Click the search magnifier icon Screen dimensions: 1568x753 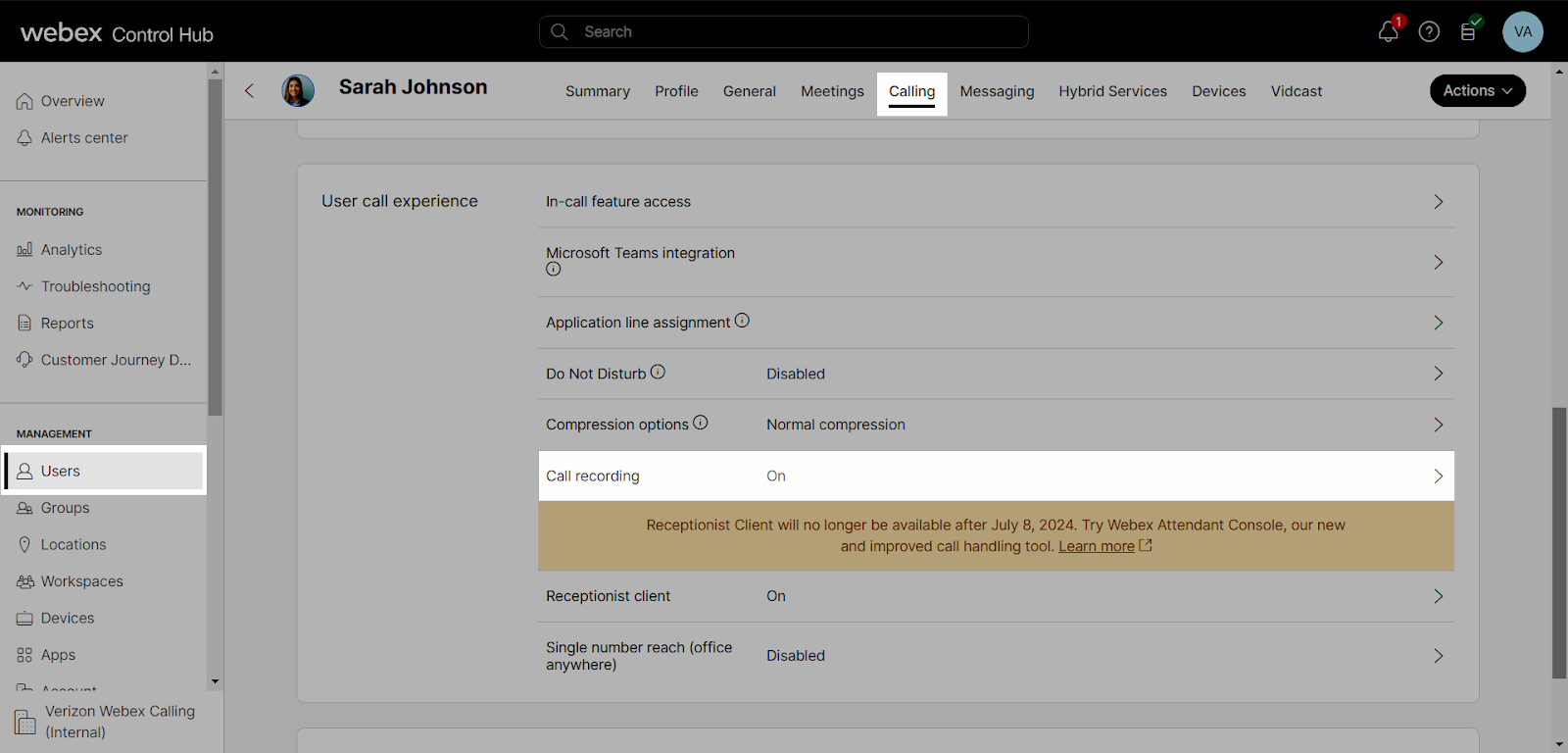(x=560, y=31)
